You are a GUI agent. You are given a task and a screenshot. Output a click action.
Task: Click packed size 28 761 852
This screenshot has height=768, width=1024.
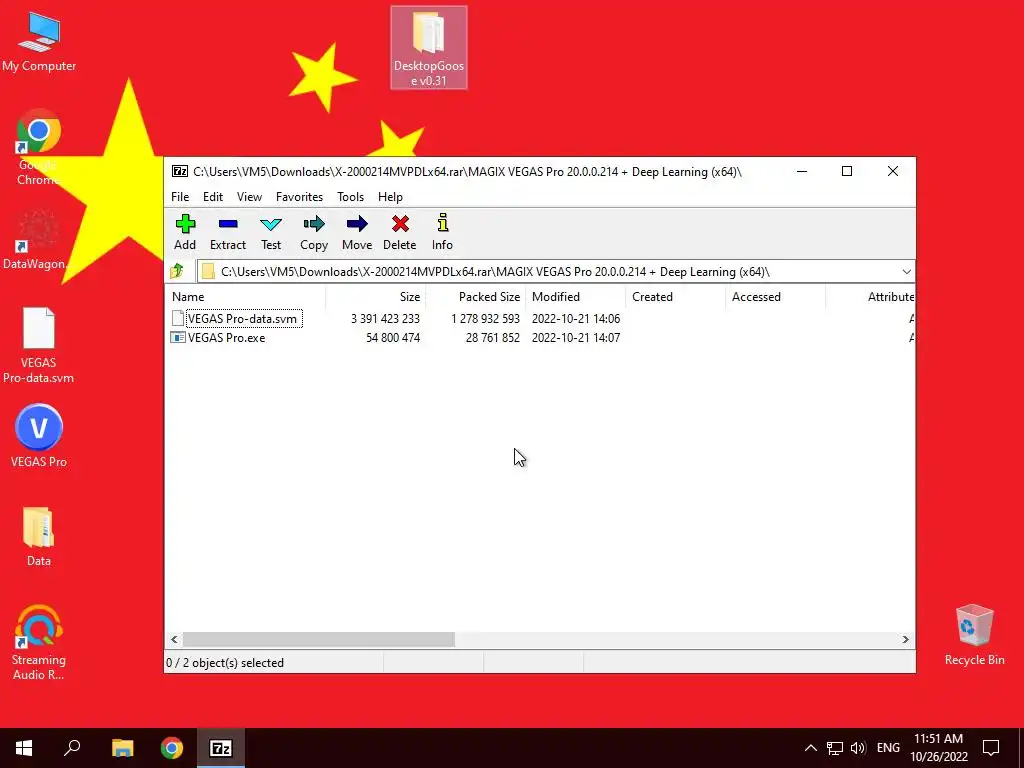(x=492, y=338)
